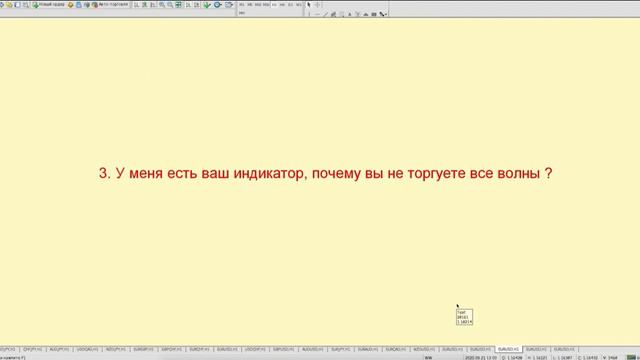Select the D1 timeframe

click(291, 4)
